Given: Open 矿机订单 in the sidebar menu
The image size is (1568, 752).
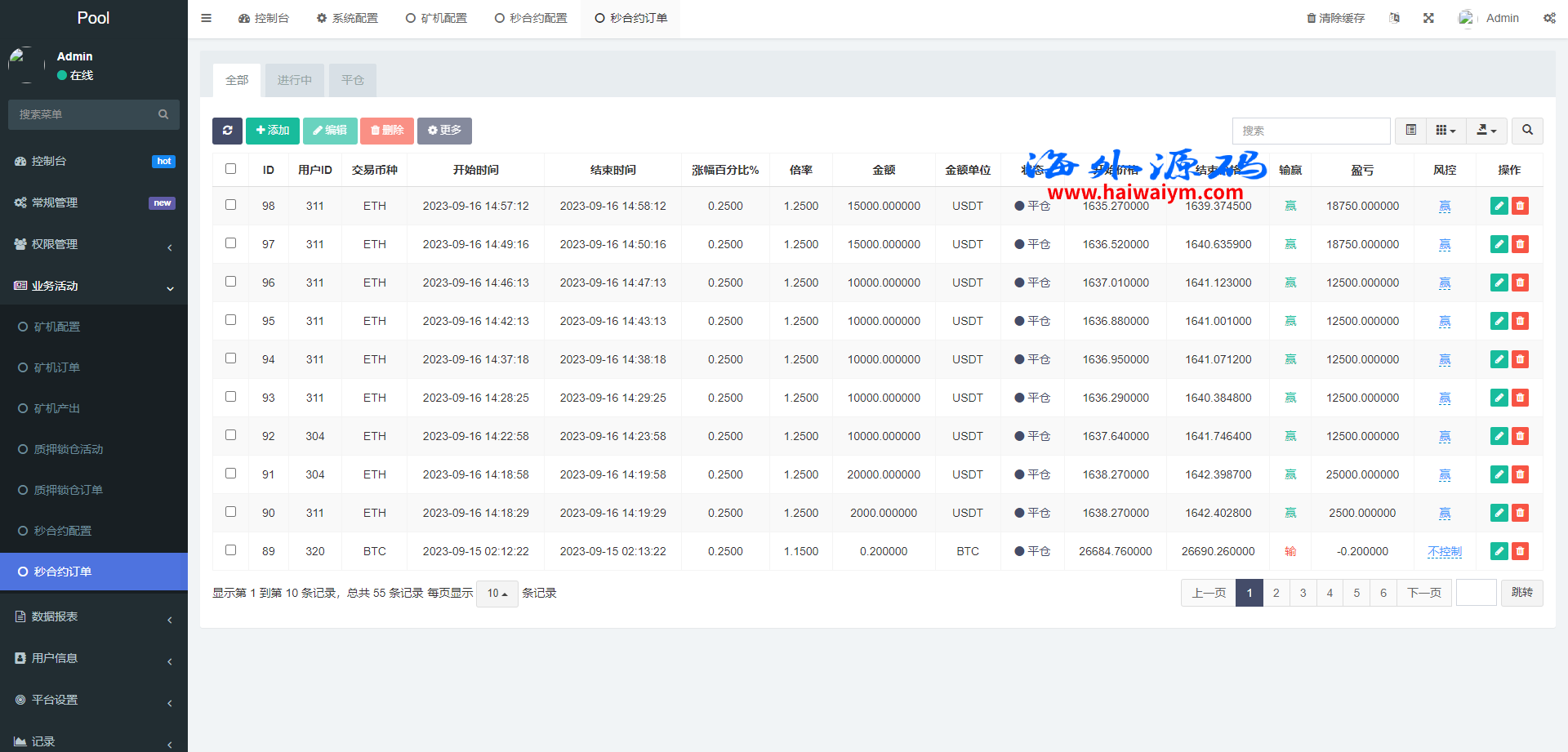Looking at the screenshot, I should [57, 367].
